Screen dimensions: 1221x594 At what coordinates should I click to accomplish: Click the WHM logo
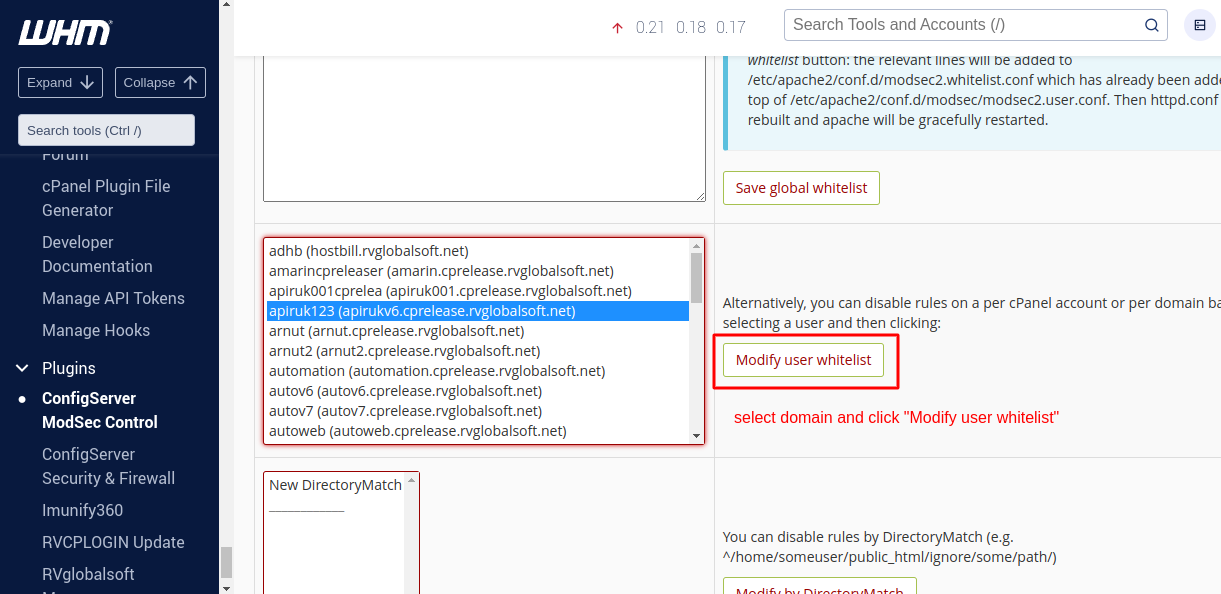click(x=65, y=32)
